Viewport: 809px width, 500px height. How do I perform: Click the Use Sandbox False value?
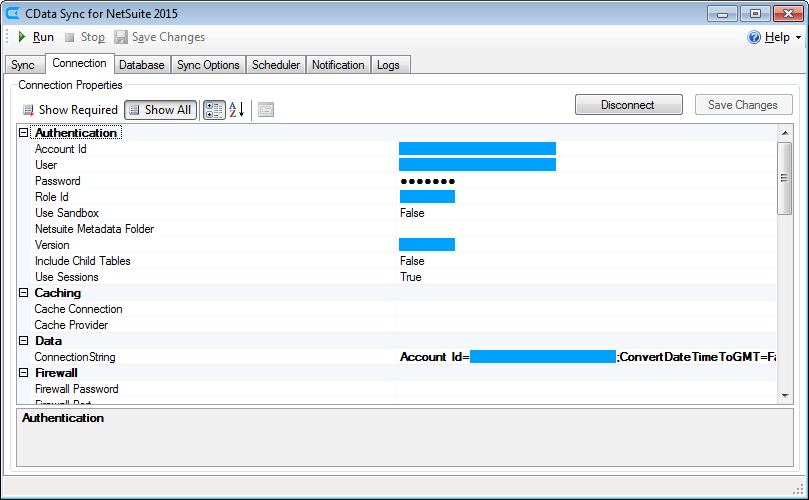(x=412, y=213)
